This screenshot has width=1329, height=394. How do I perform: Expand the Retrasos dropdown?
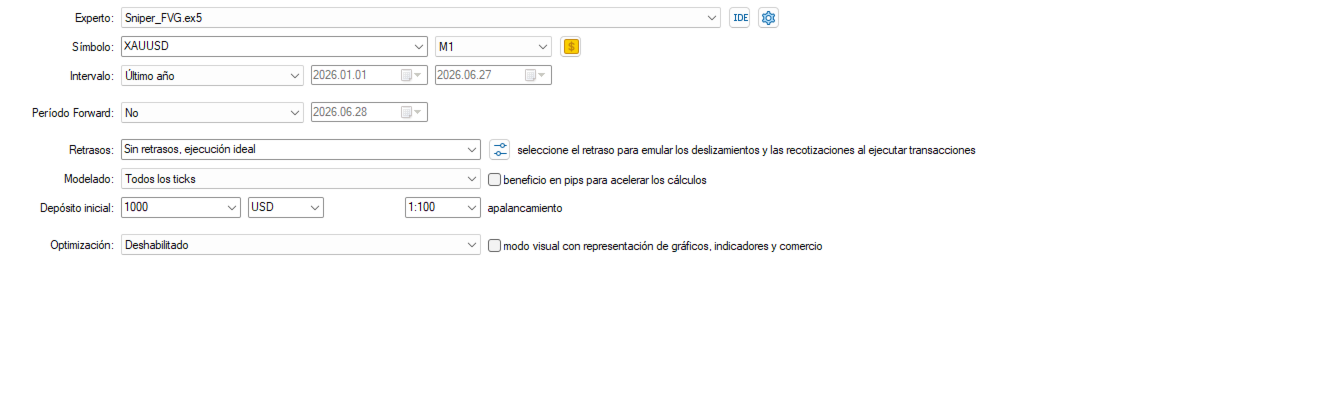pos(472,150)
